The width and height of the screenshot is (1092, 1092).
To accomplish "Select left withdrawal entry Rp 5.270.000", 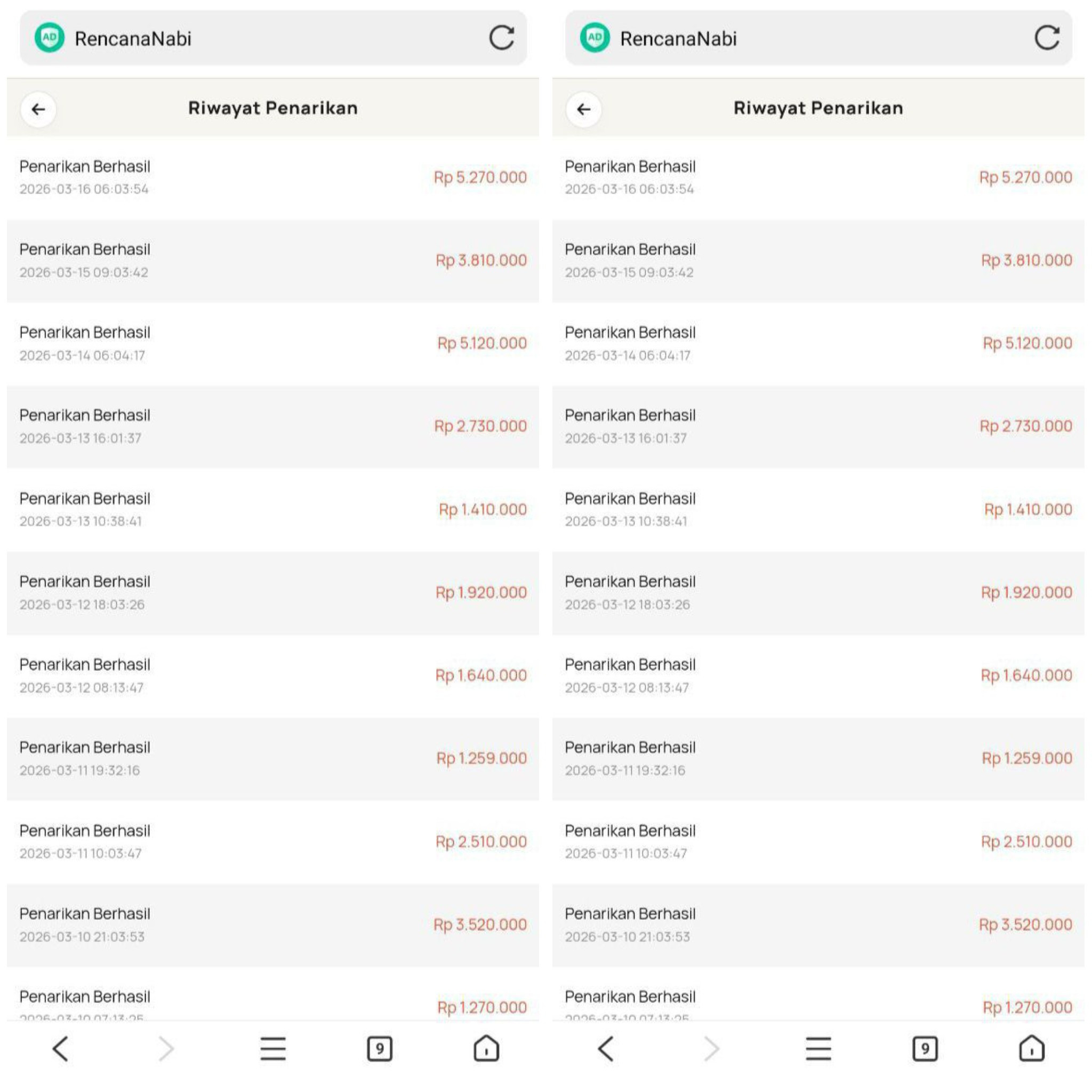I will (x=273, y=178).
